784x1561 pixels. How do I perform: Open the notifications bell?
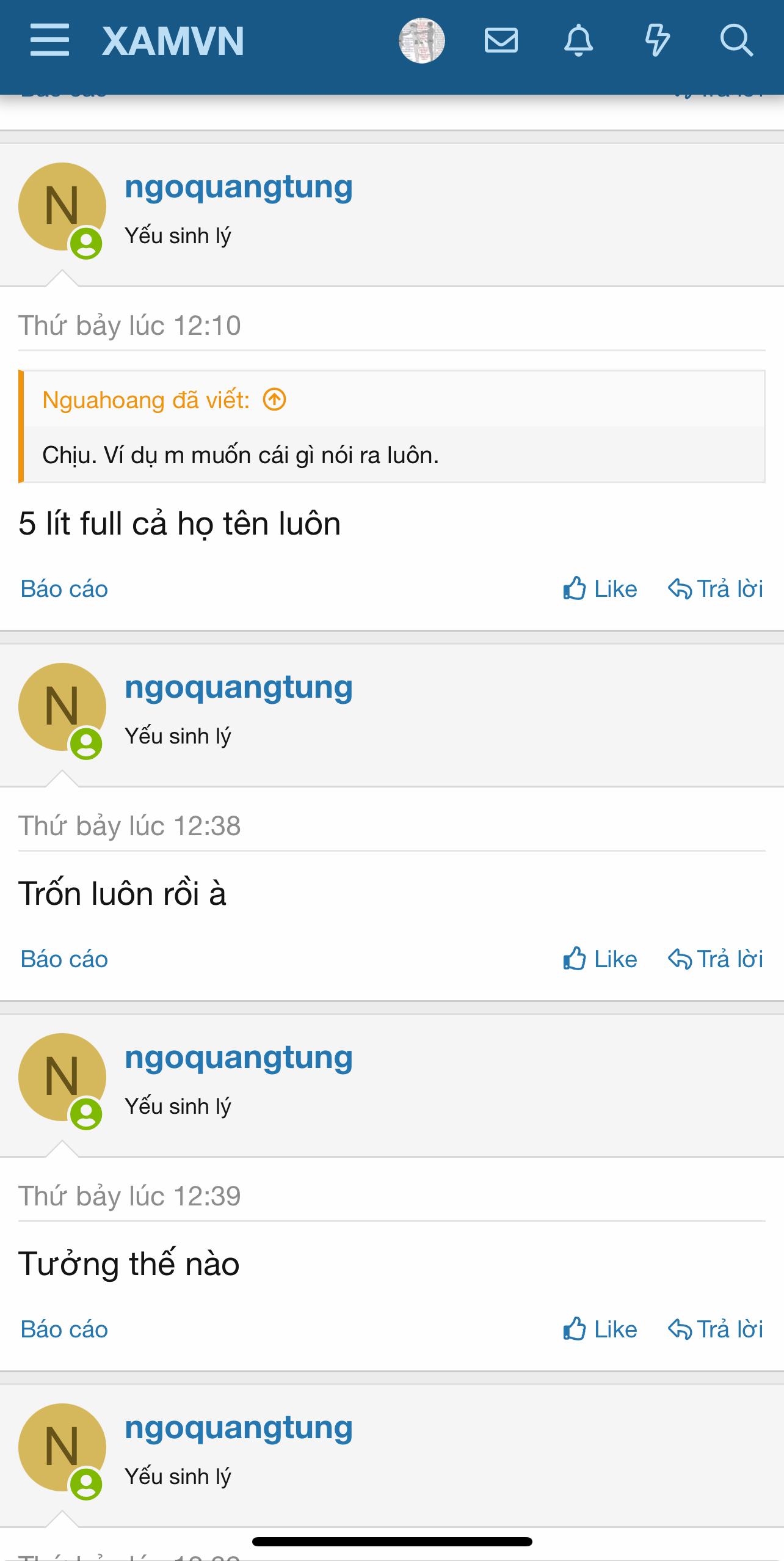pyautogui.click(x=578, y=40)
